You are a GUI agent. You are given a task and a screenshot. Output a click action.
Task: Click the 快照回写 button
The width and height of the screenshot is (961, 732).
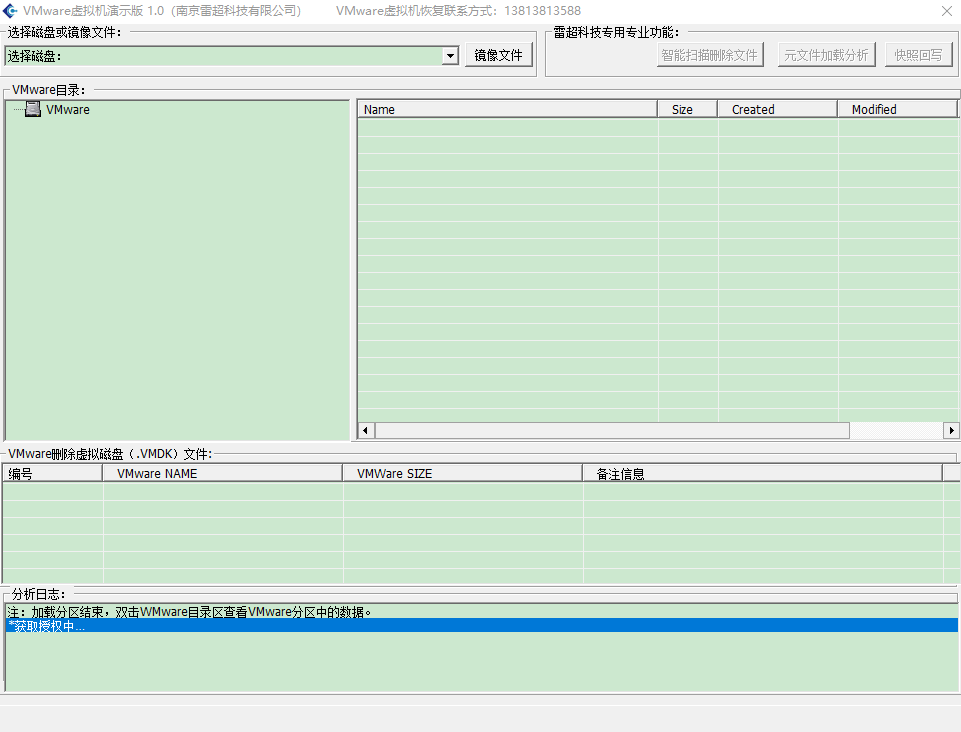(x=918, y=55)
